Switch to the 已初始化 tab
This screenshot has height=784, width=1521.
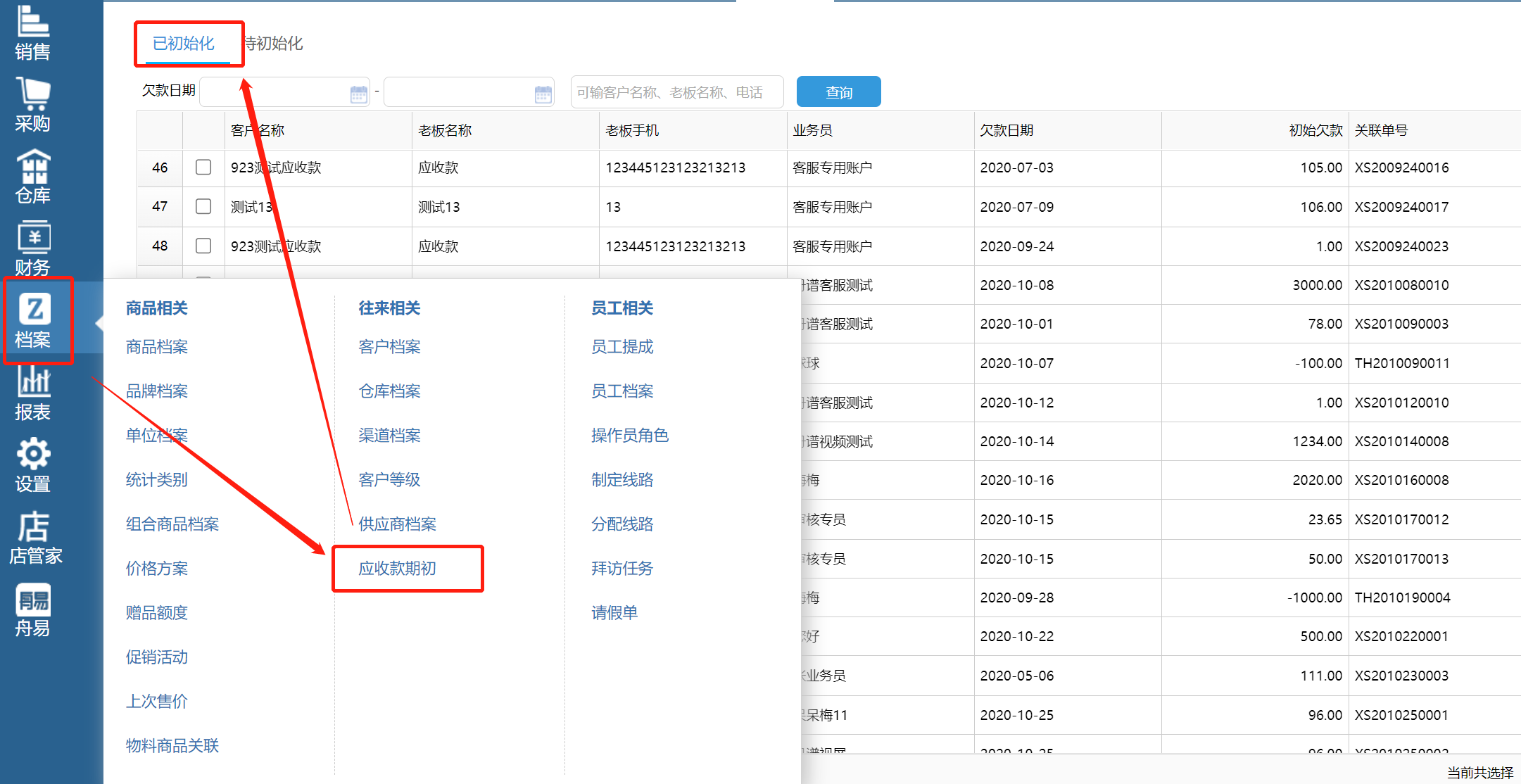pos(184,44)
